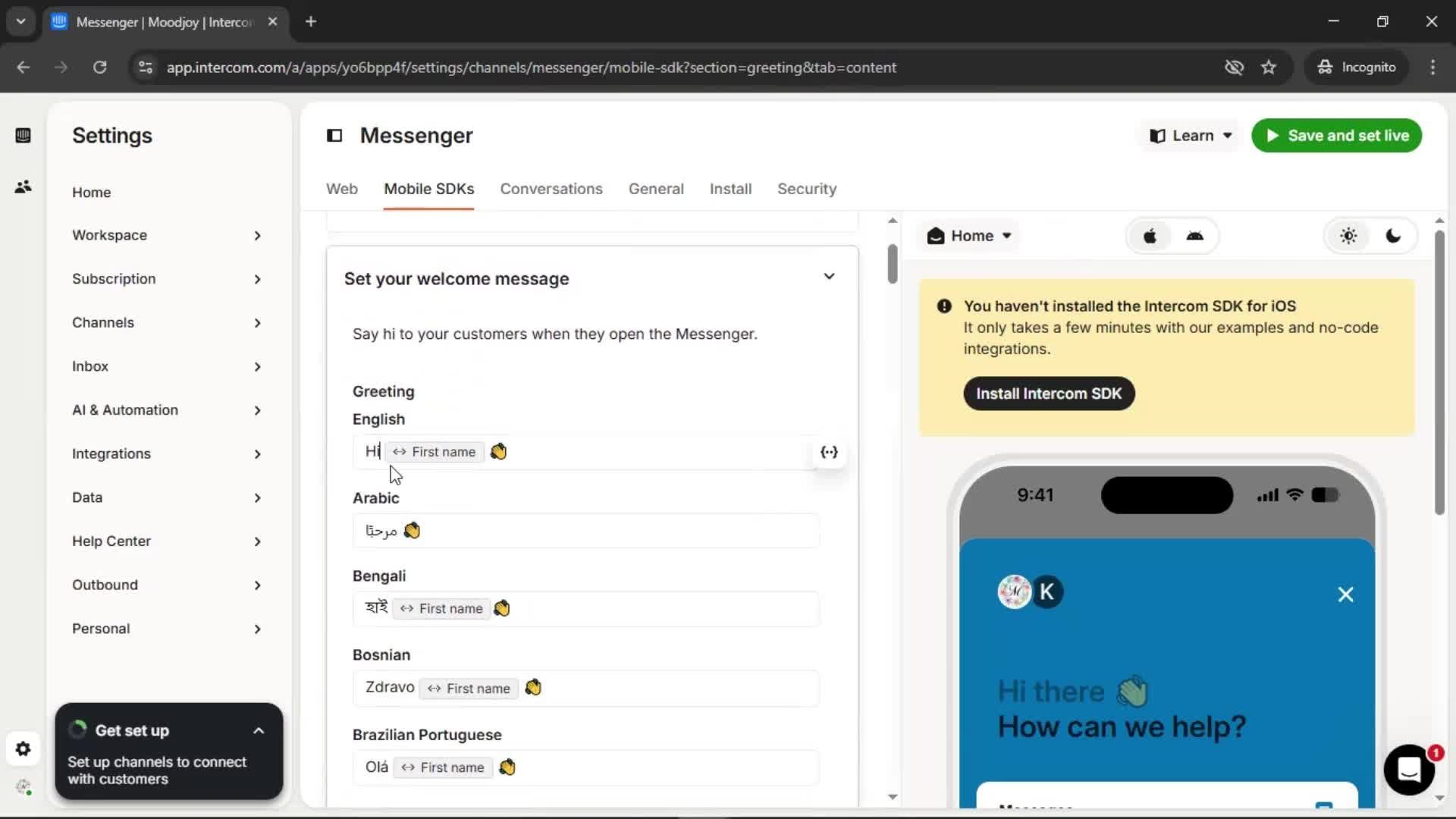Click the form scrollbar down arrow
This screenshot has height=819, width=1456.
tap(893, 797)
